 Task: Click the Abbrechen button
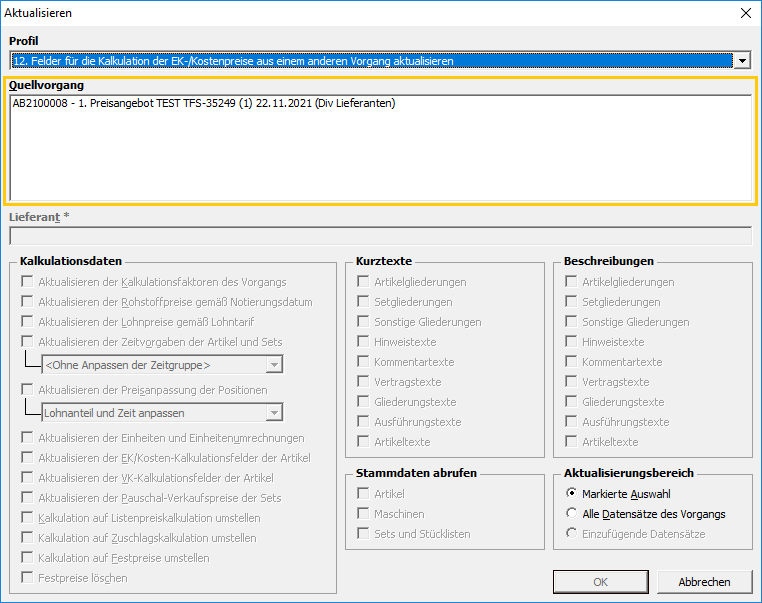pos(704,581)
